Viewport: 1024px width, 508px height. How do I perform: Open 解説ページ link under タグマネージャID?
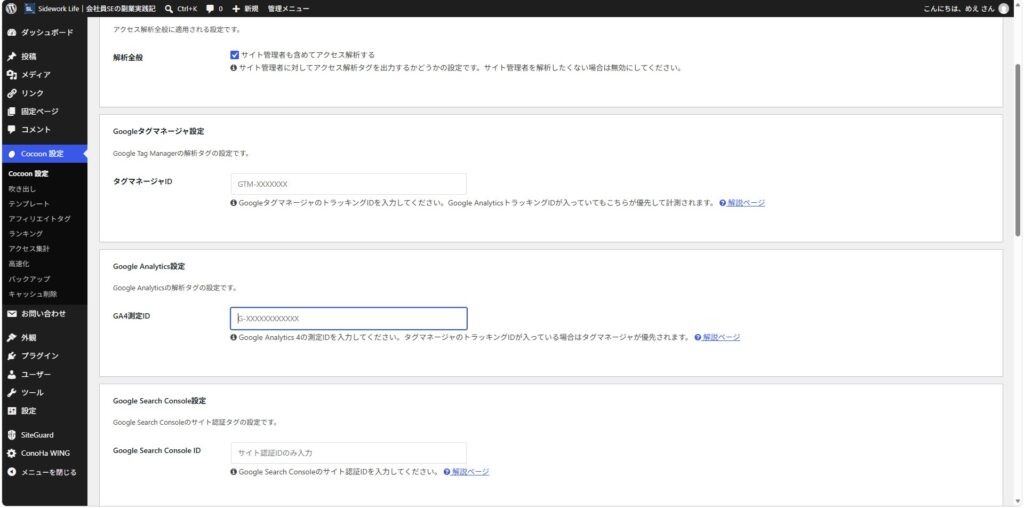click(x=746, y=203)
